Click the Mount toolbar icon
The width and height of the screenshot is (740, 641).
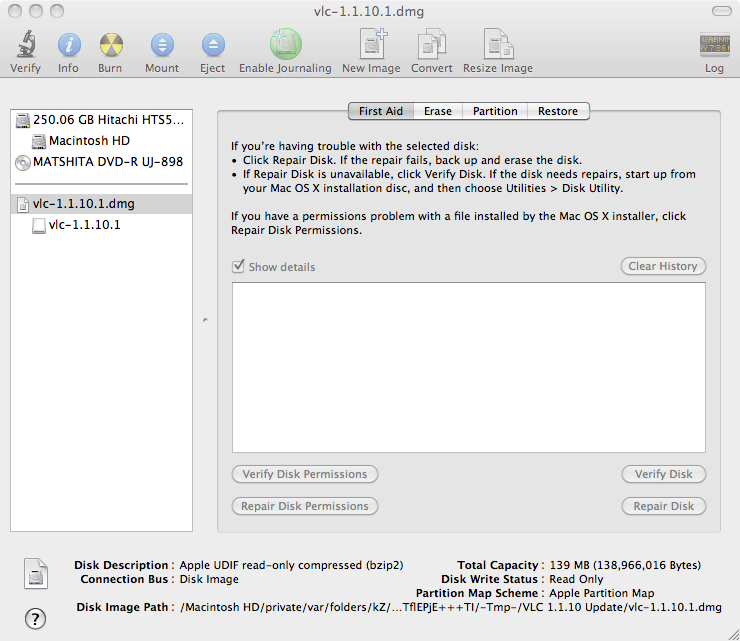pos(162,45)
